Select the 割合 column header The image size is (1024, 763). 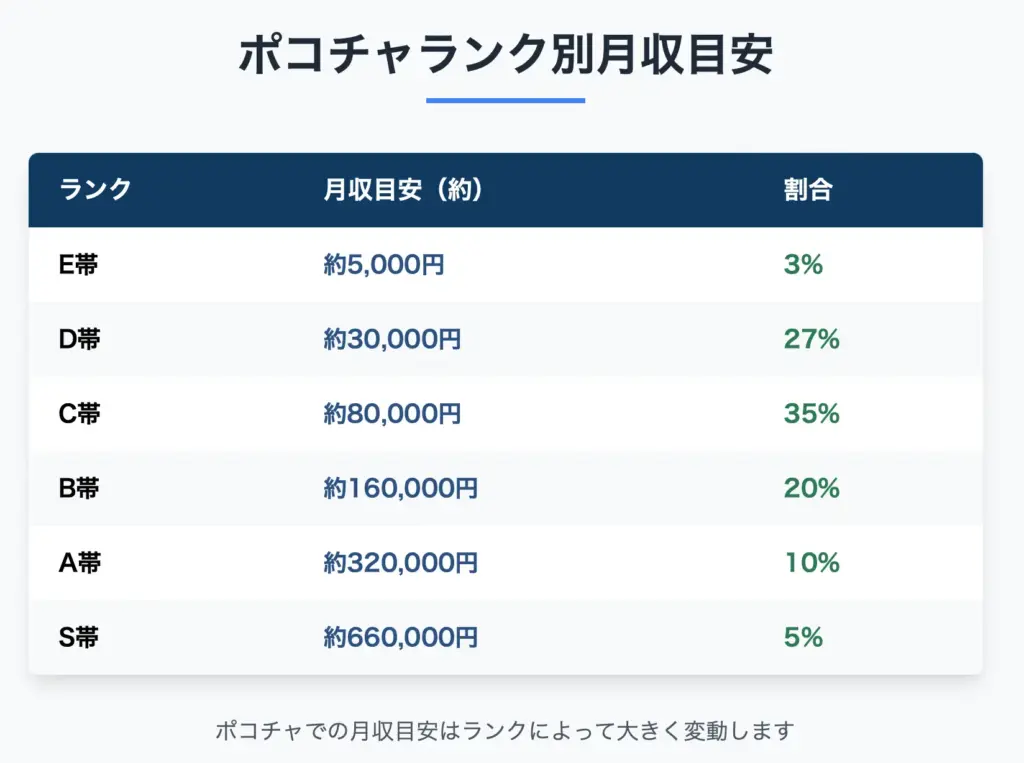pos(808,190)
